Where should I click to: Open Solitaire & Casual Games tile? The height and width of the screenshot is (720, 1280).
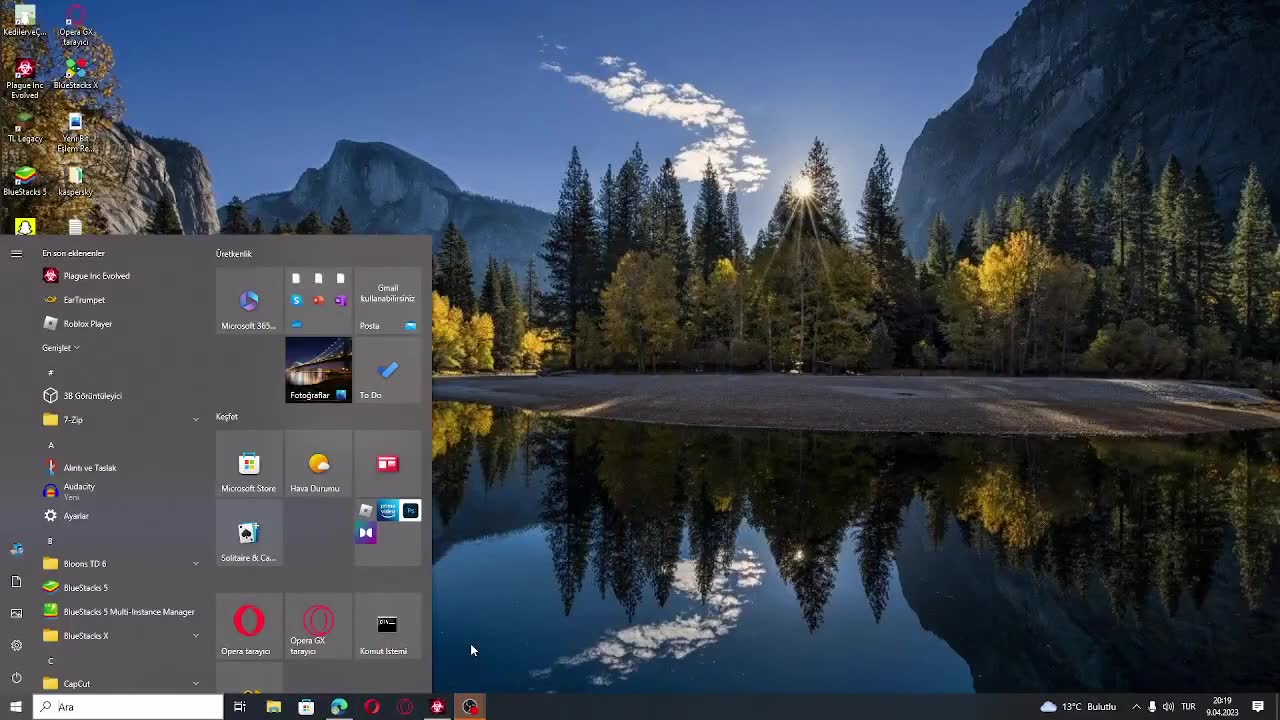click(x=249, y=539)
